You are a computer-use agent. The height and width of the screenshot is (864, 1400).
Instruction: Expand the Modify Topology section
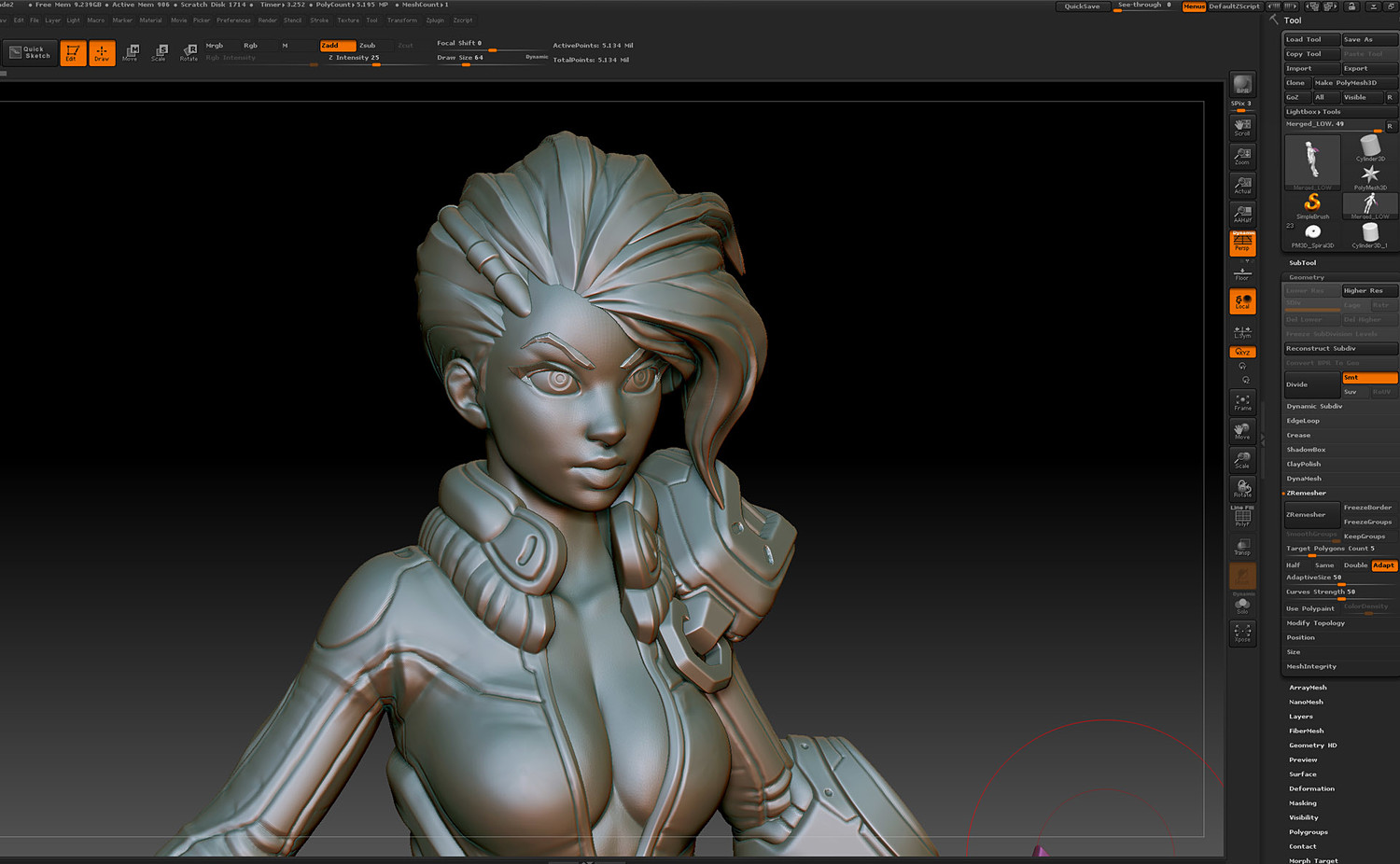[1316, 623]
